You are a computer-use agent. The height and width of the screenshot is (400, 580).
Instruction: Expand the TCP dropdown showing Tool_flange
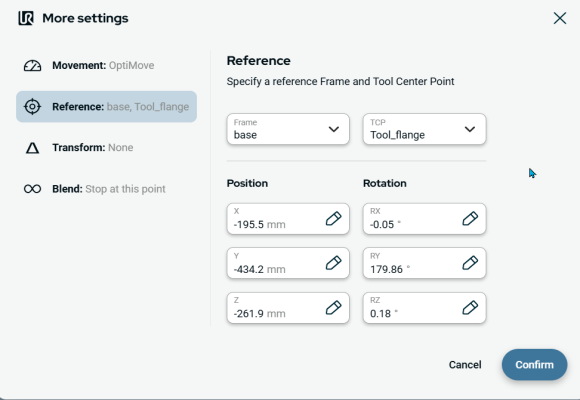coord(424,129)
